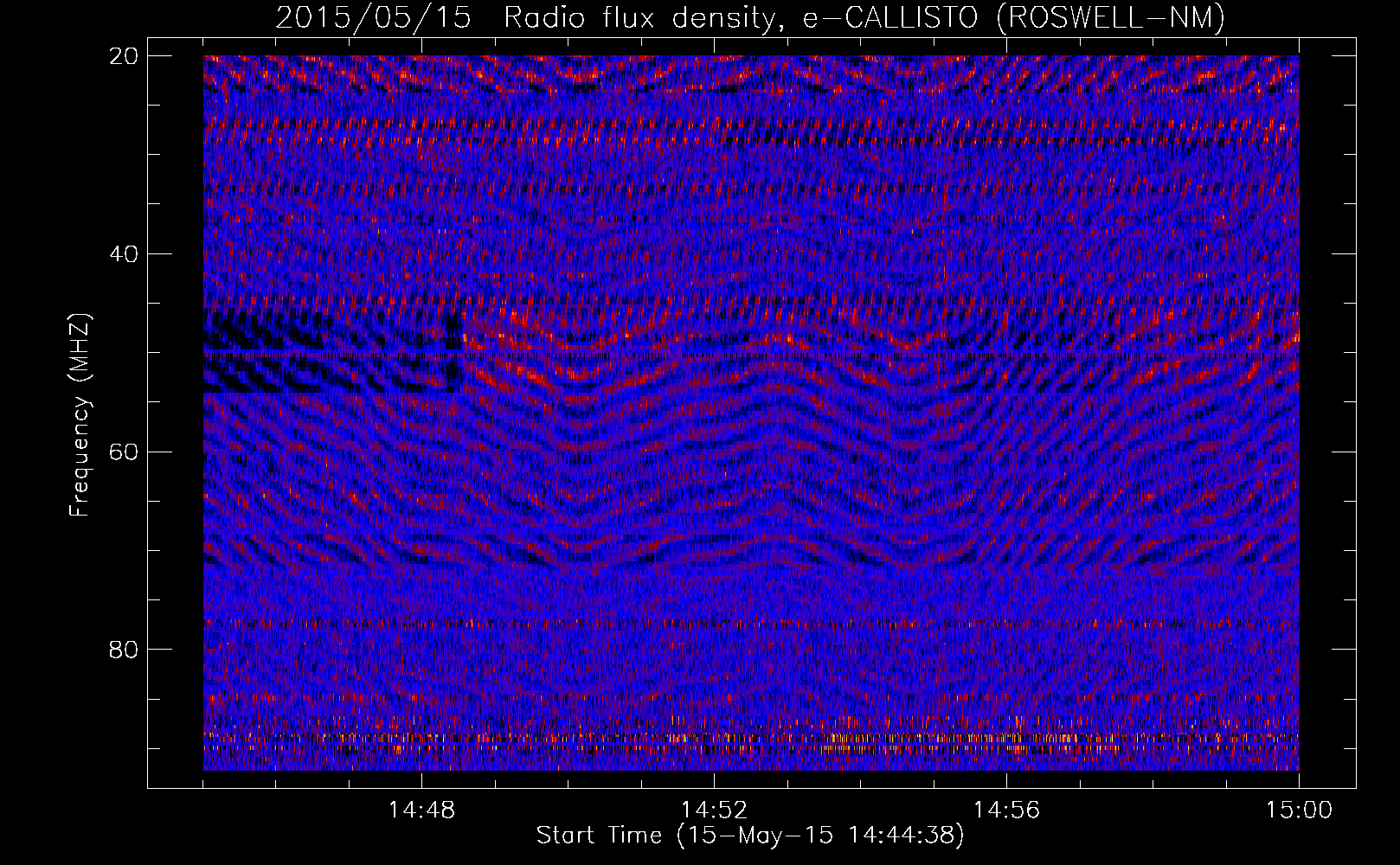The image size is (1400, 865).
Task: Click the 14:52 time tick label
Action: [x=714, y=811]
